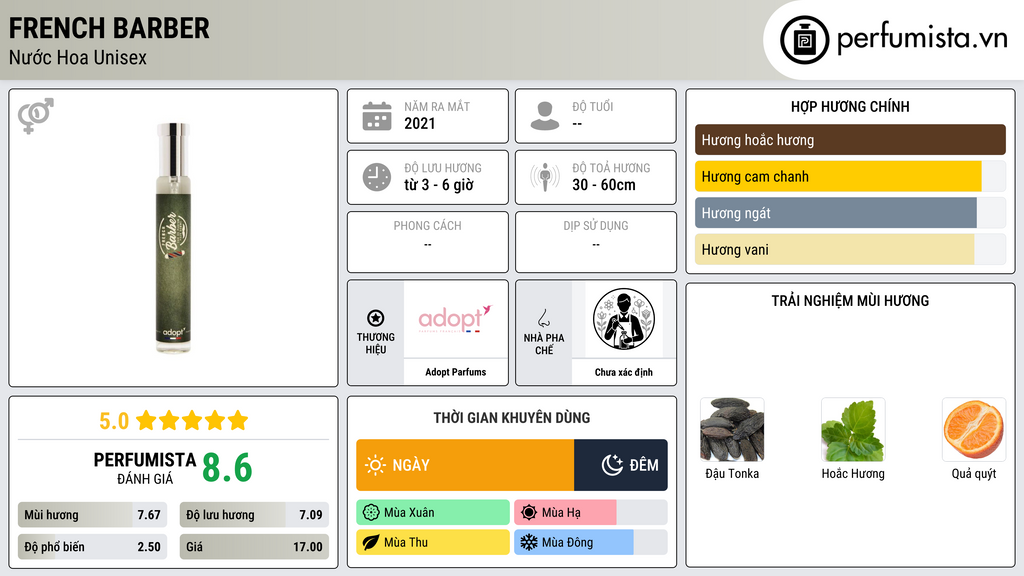Click the person icon beside Độ Tuổi
The width and height of the screenshot is (1024, 576).
tap(545, 116)
